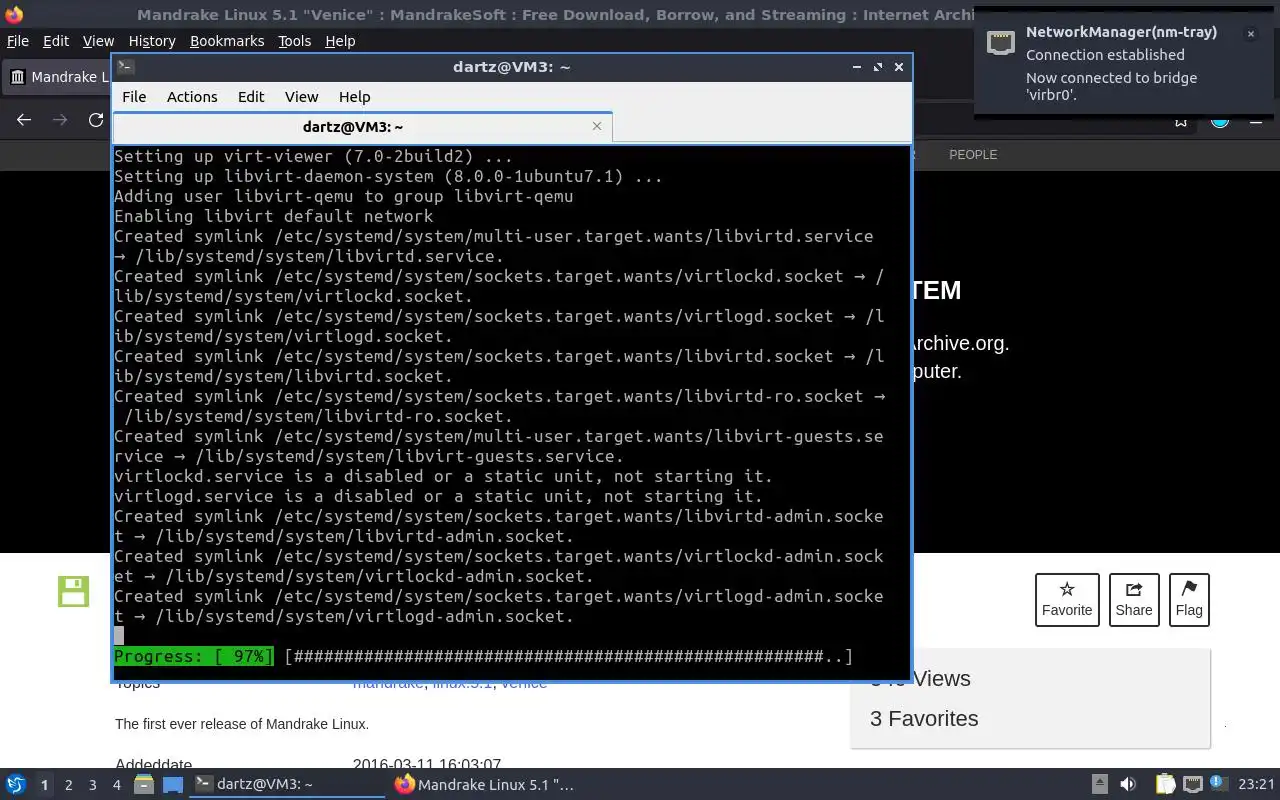Open the Lubuntu application menu launcher
1280x800 pixels.
(15, 785)
